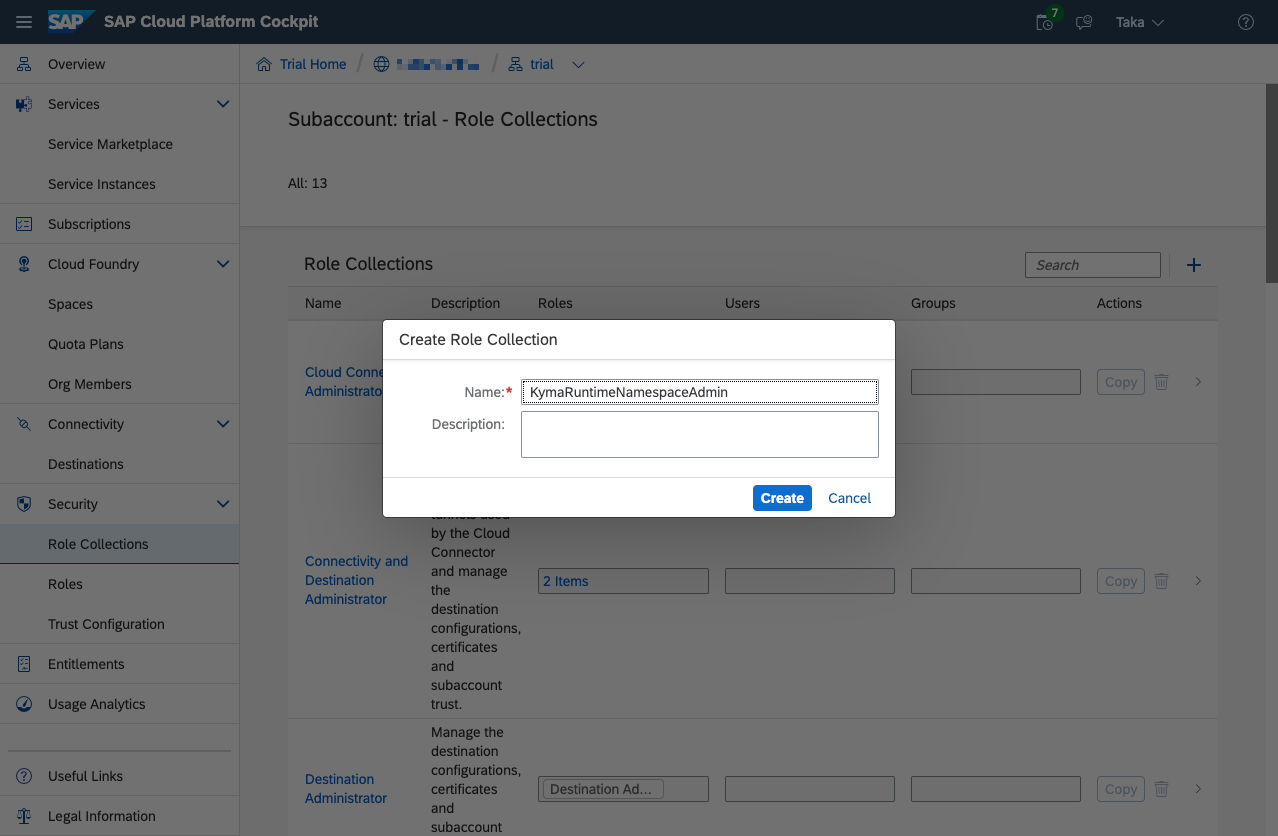The width and height of the screenshot is (1278, 836).
Task: Open Destination Administrator row details arrow
Action: (1198, 788)
